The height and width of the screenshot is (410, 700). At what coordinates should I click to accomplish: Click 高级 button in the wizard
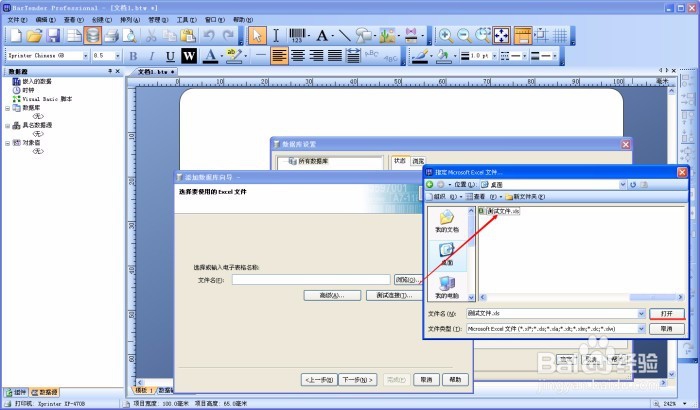(x=332, y=295)
